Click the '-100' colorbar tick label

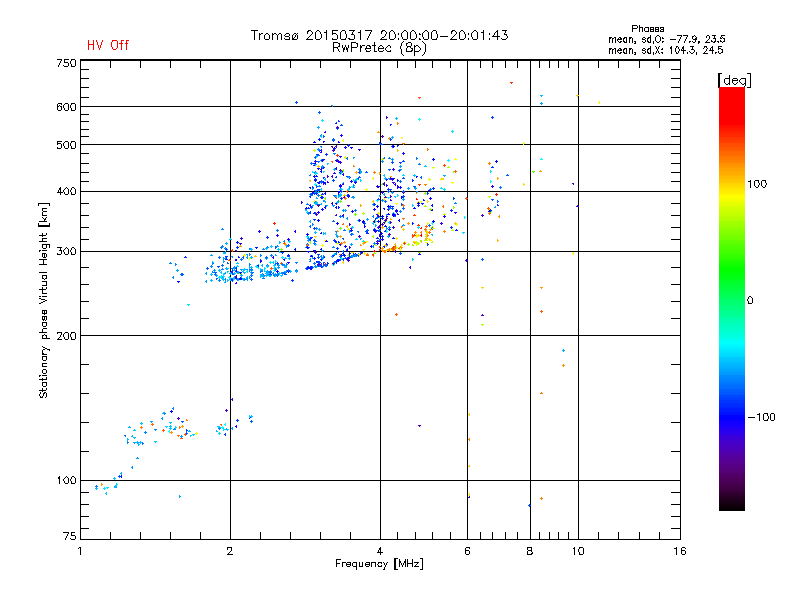(x=761, y=417)
